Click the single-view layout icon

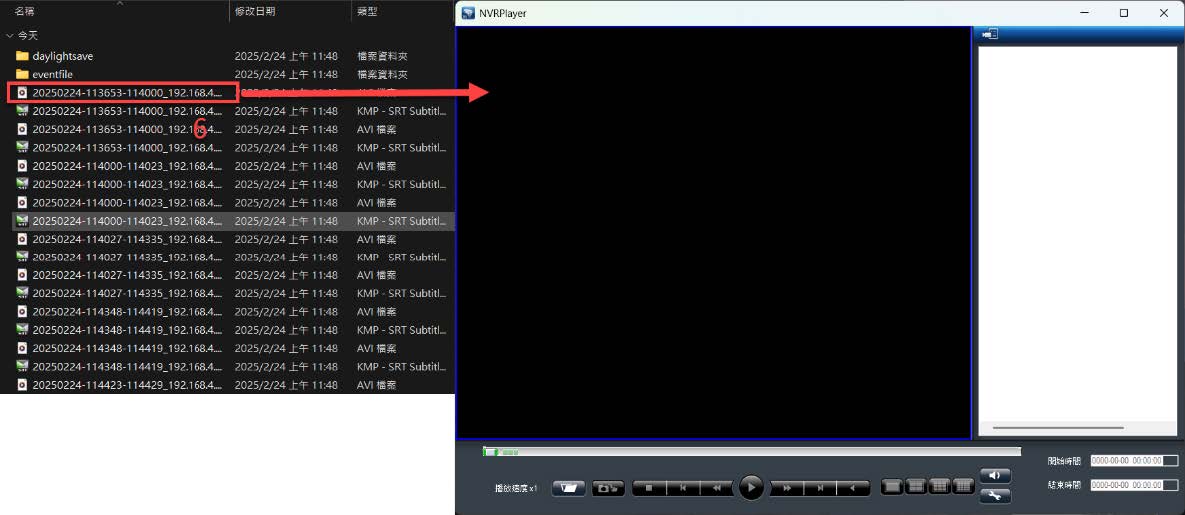click(x=890, y=487)
